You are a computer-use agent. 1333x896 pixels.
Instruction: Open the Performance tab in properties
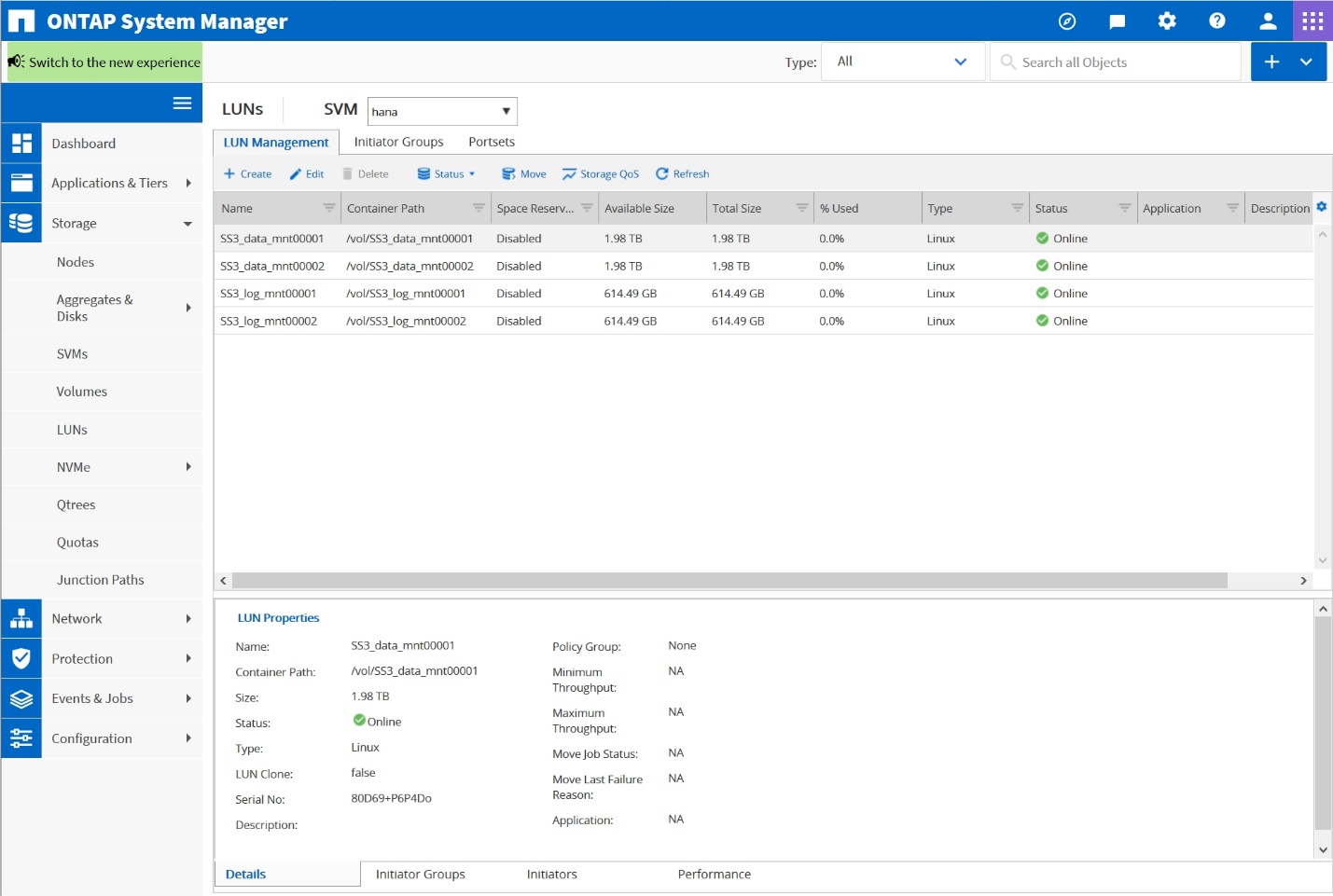(x=714, y=875)
